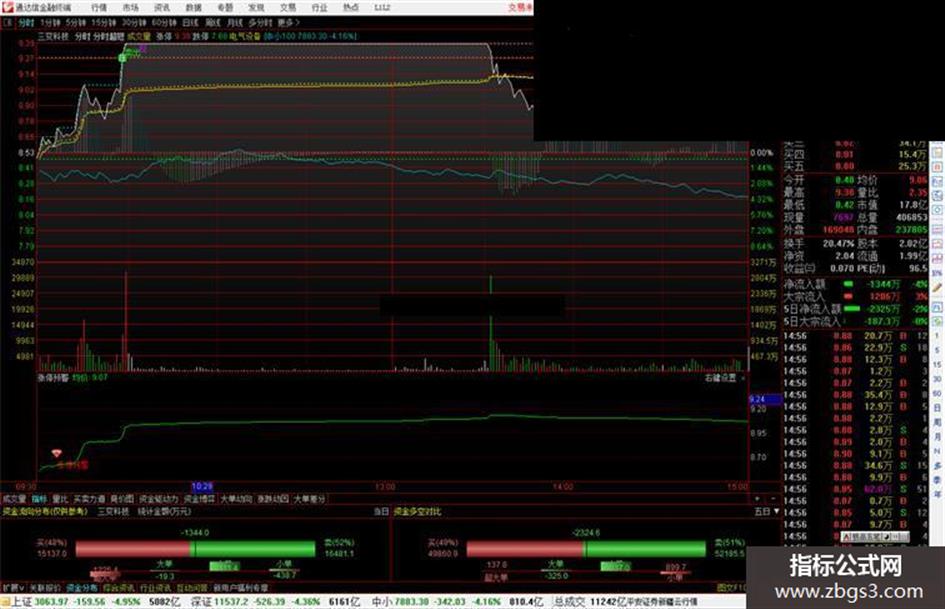945x609 pixels.
Task: Select the 资金驱动力 indicator tab
Action: tap(159, 499)
